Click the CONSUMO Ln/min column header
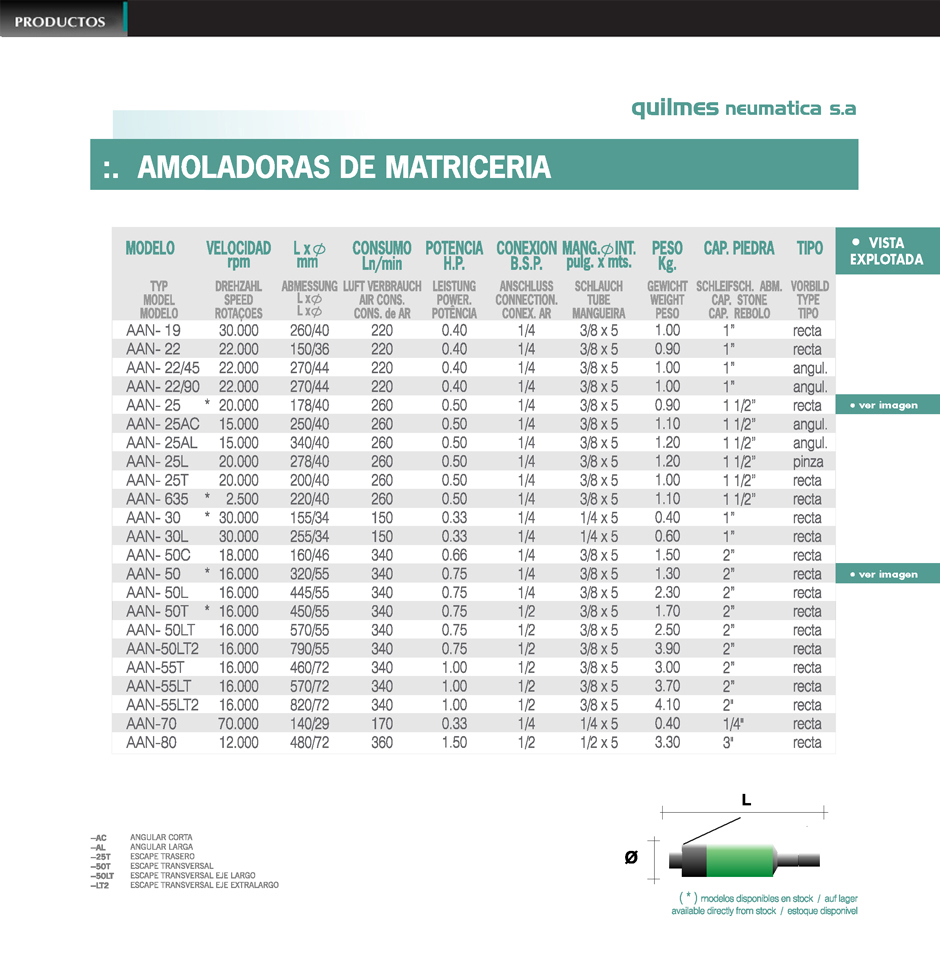Image resolution: width=940 pixels, height=960 pixels. (381, 255)
